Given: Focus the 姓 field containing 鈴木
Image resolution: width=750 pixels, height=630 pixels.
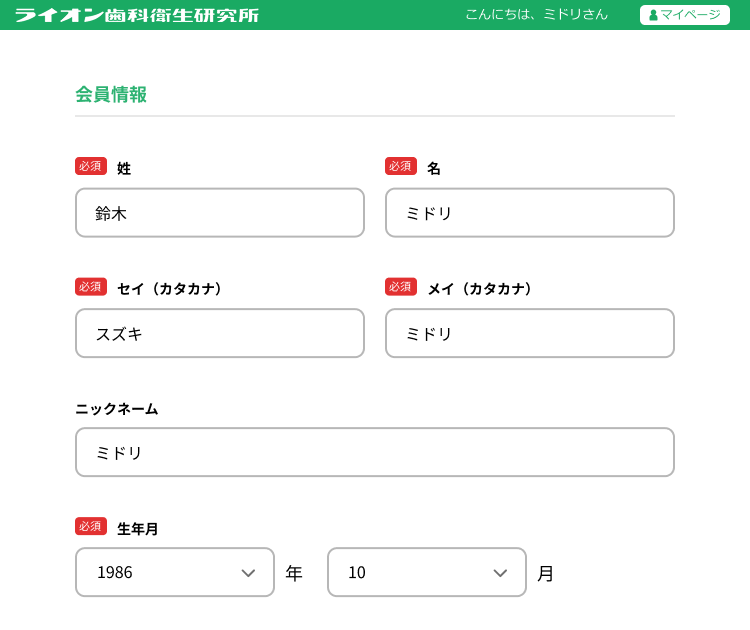Looking at the screenshot, I should click(x=220, y=213).
